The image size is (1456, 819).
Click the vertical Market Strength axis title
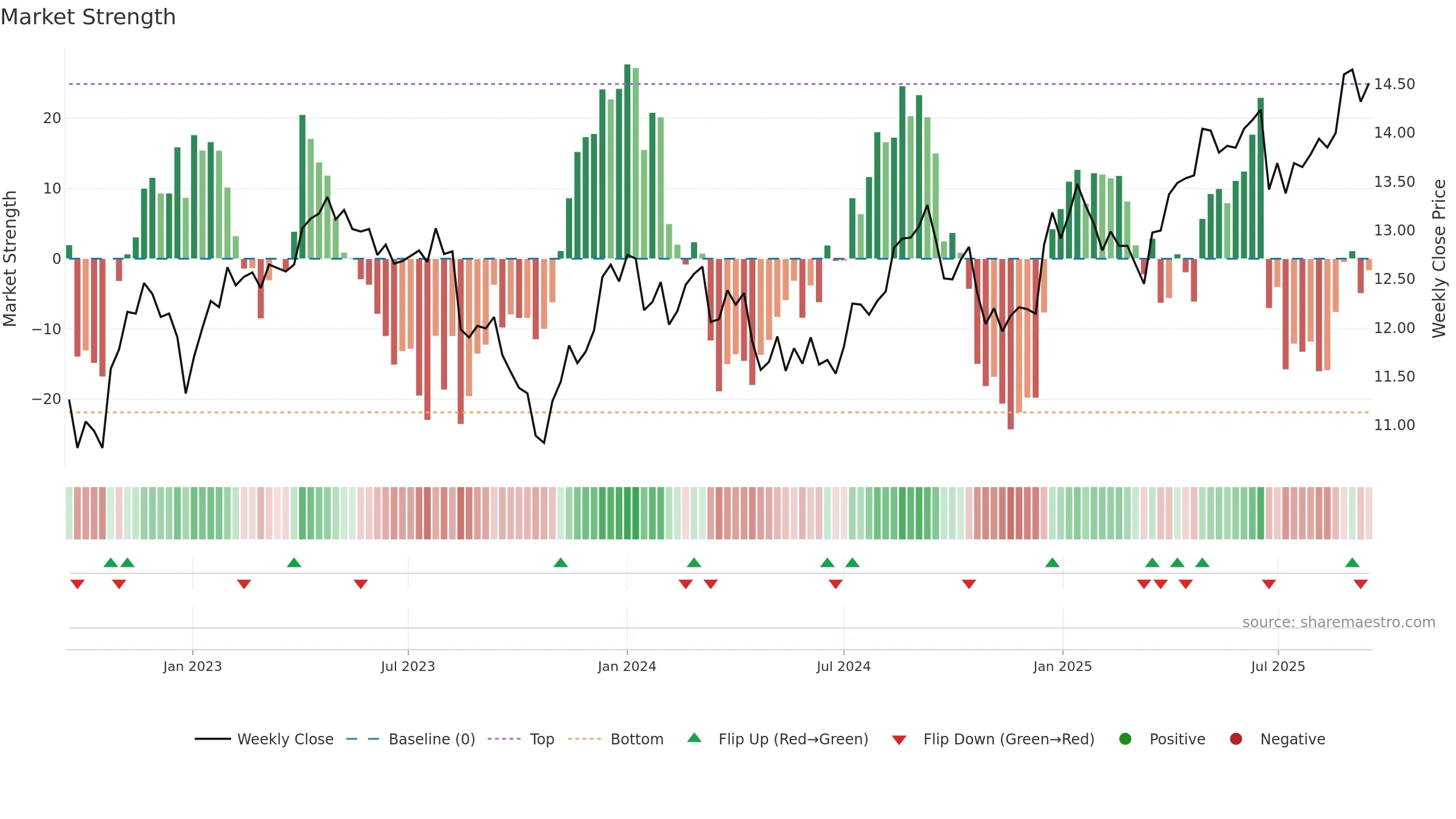(10, 258)
